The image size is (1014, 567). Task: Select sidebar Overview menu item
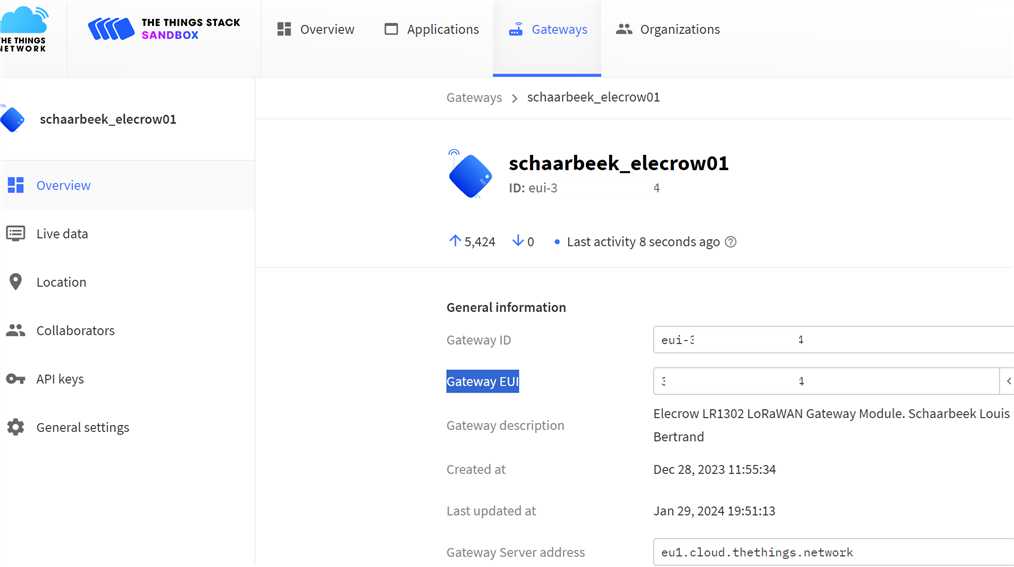pyautogui.click(x=127, y=185)
